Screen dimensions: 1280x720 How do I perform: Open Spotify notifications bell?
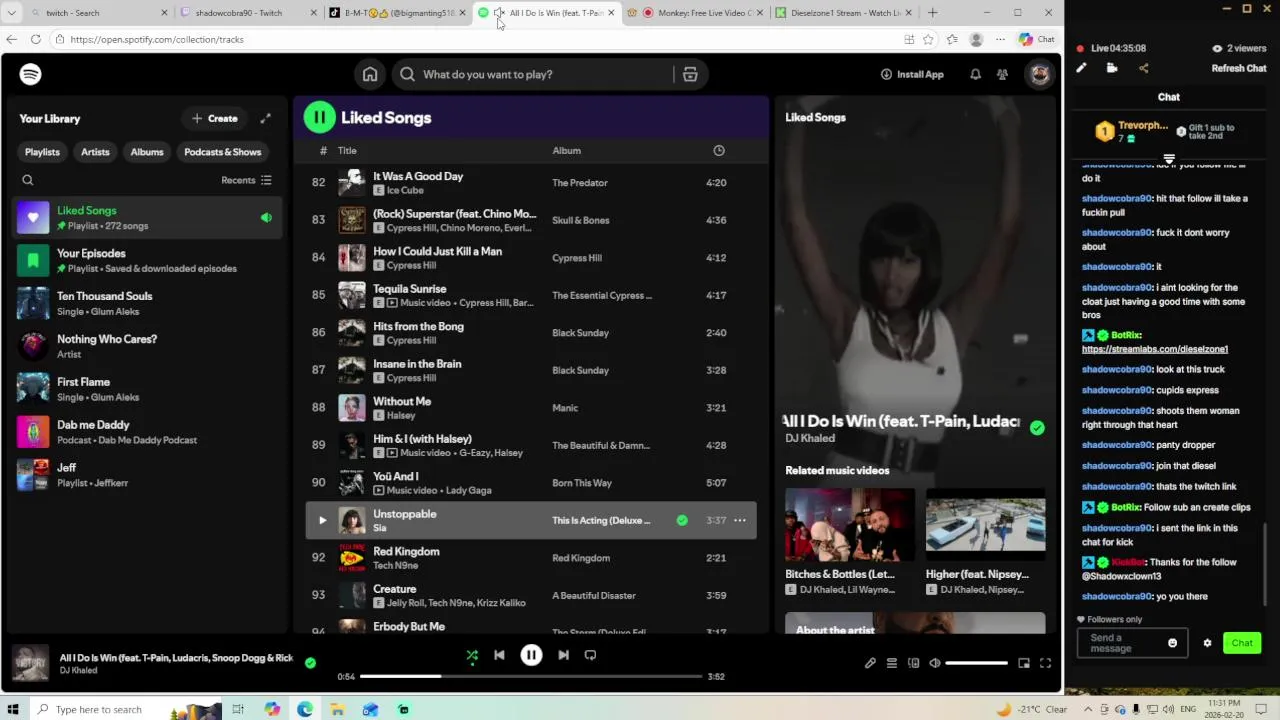(x=975, y=74)
